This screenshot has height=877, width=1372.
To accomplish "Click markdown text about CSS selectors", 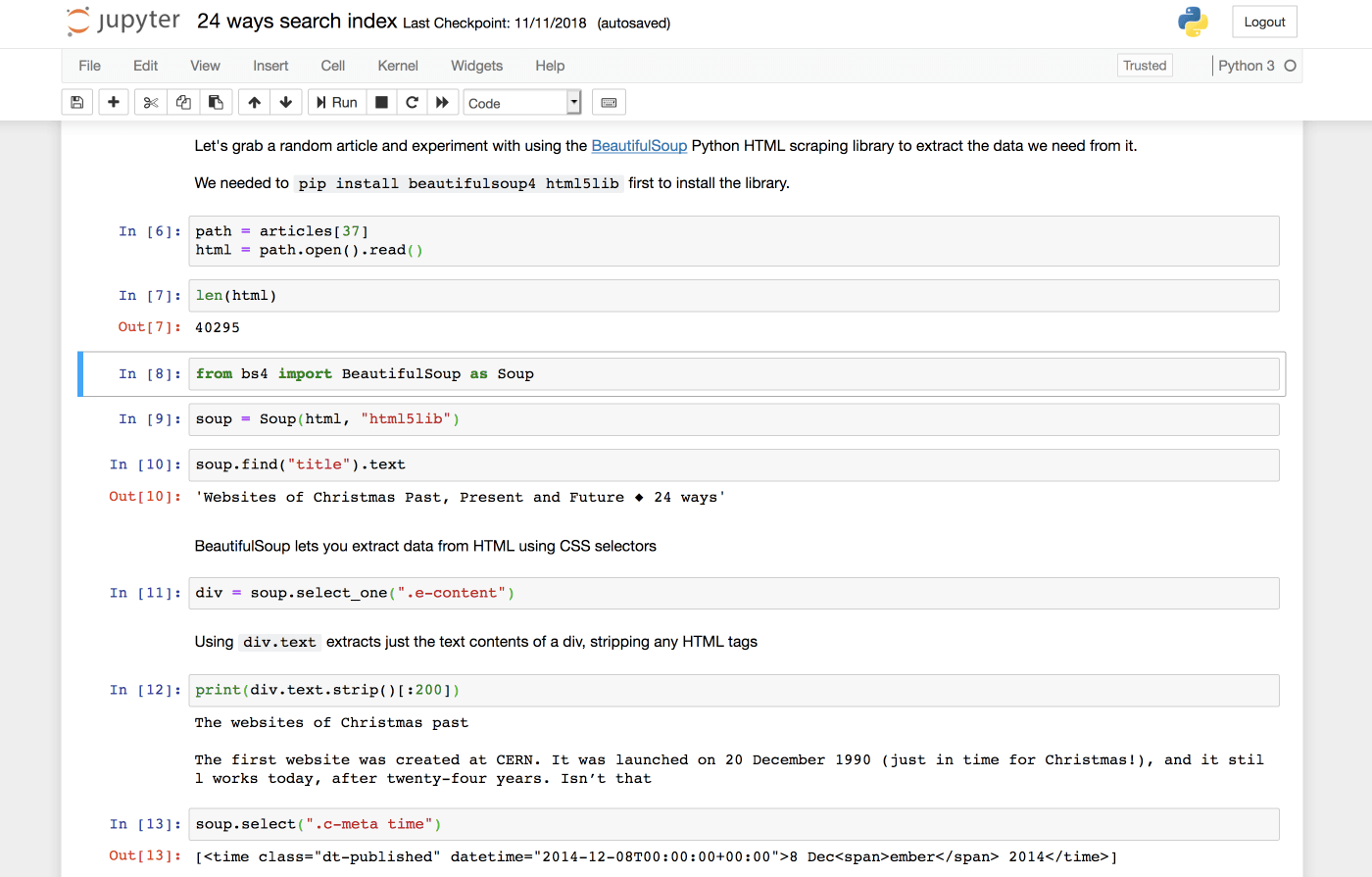I will (425, 546).
